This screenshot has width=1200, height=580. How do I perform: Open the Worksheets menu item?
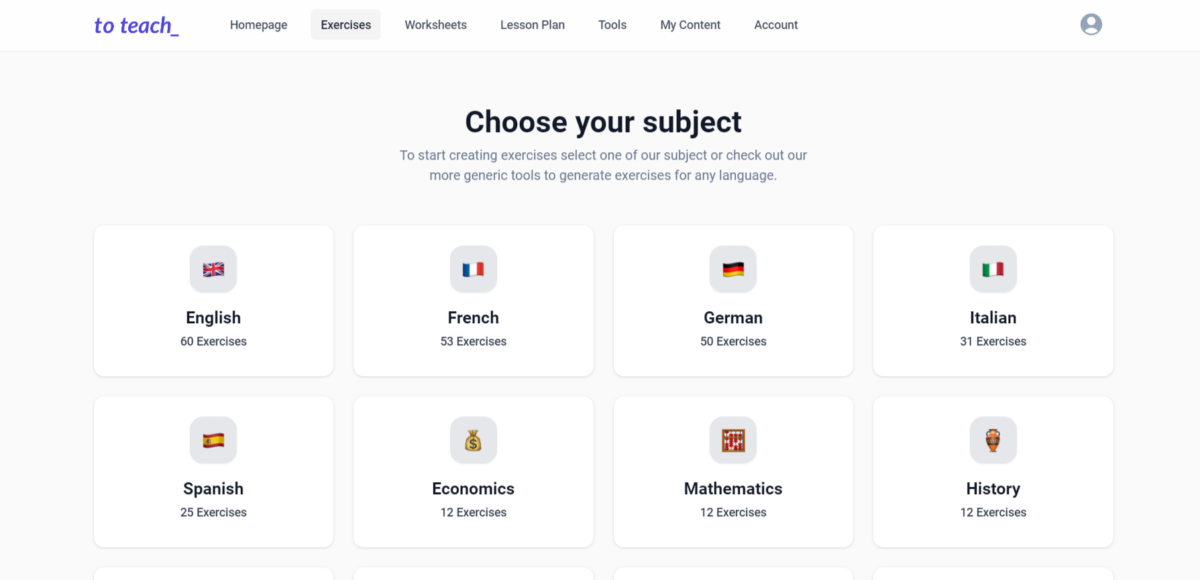point(435,25)
